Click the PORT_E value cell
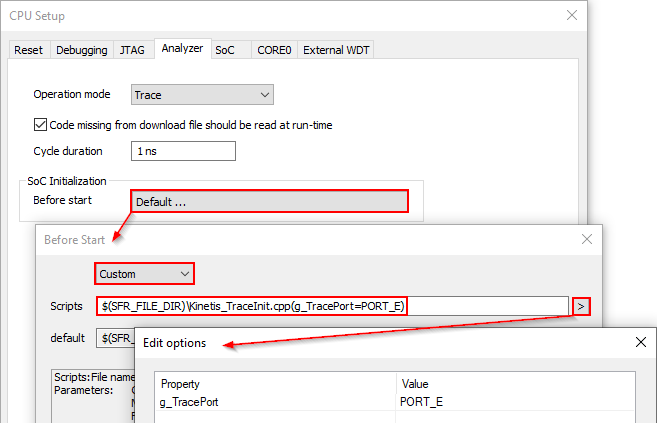657x423 pixels. tap(514, 401)
